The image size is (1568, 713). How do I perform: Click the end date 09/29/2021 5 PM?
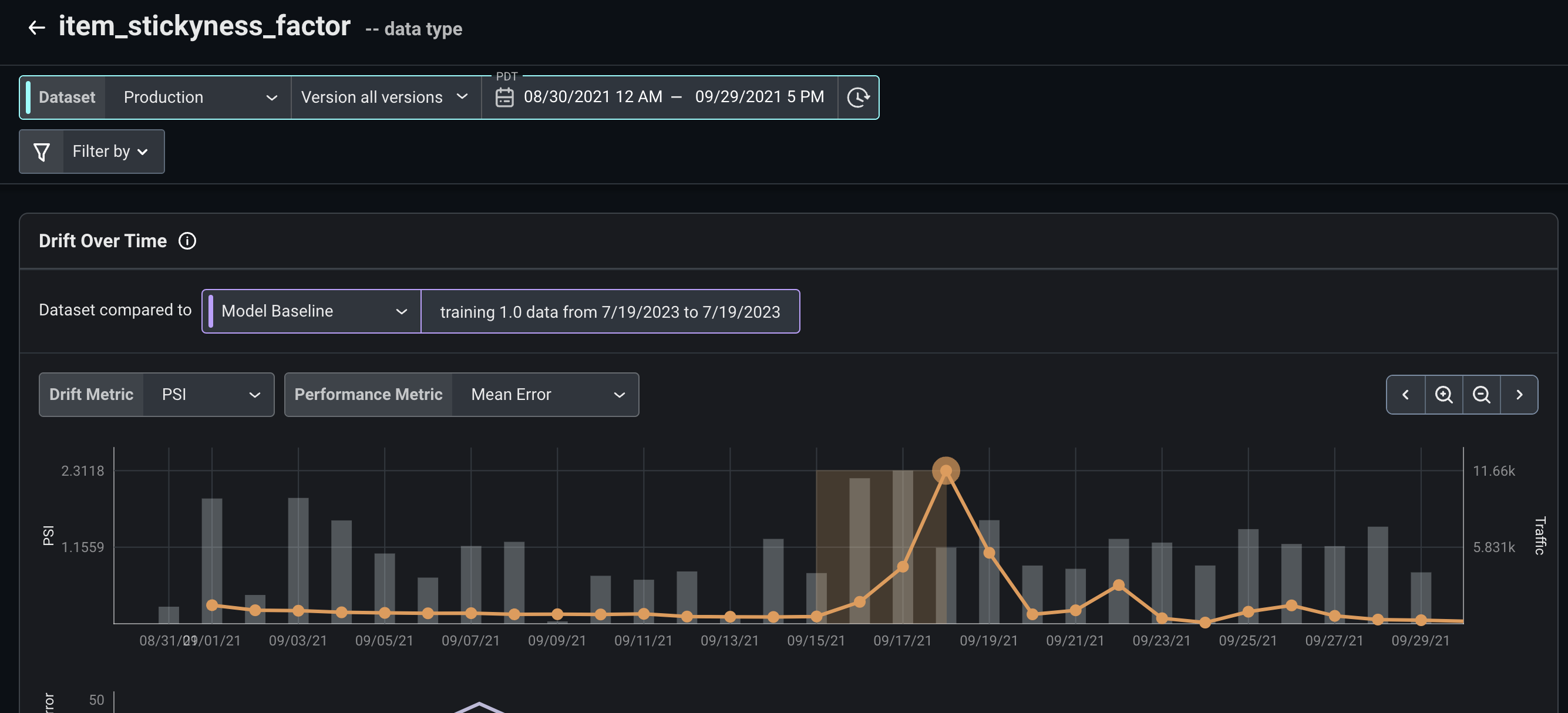[x=759, y=97]
